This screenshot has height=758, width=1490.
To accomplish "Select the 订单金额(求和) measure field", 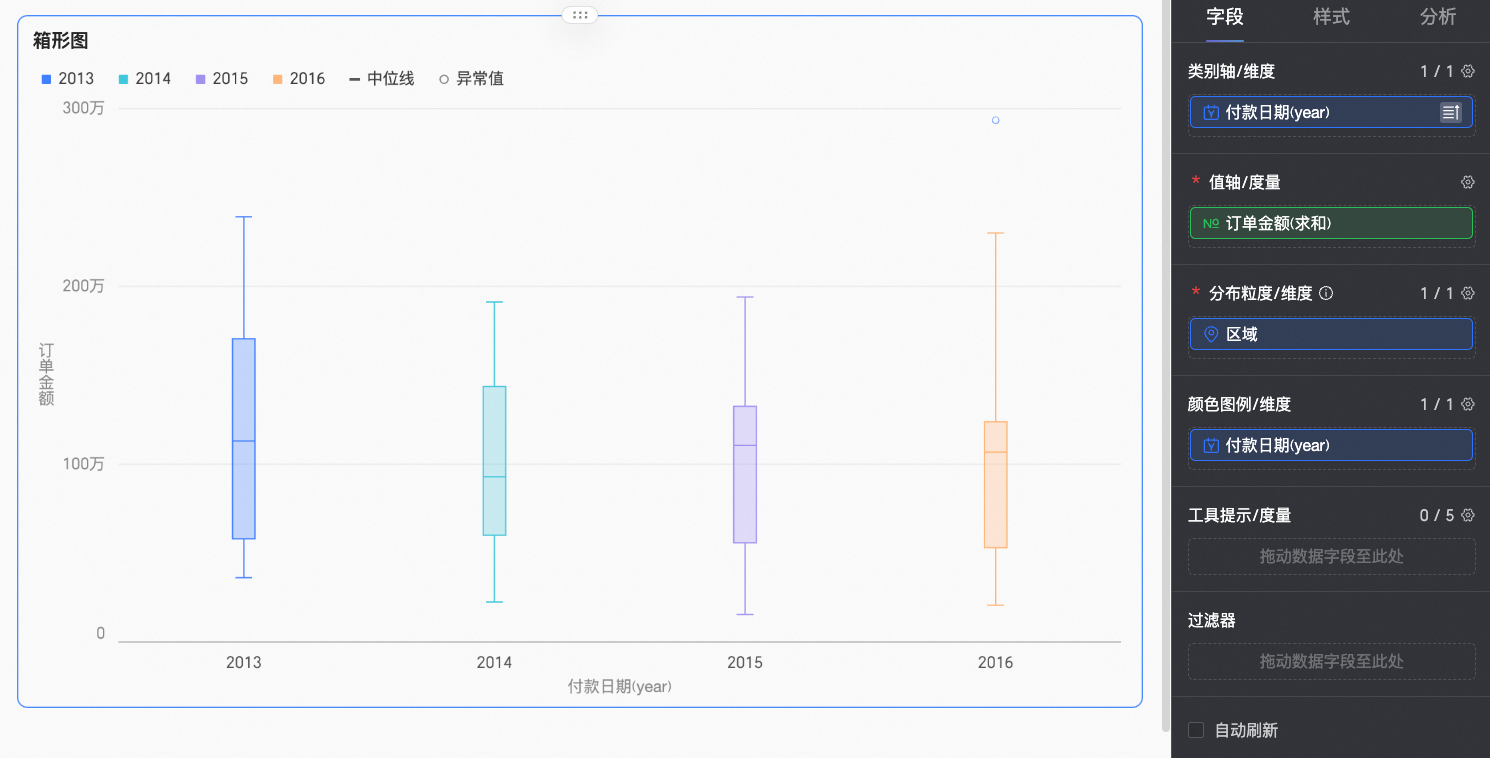I will point(1331,223).
